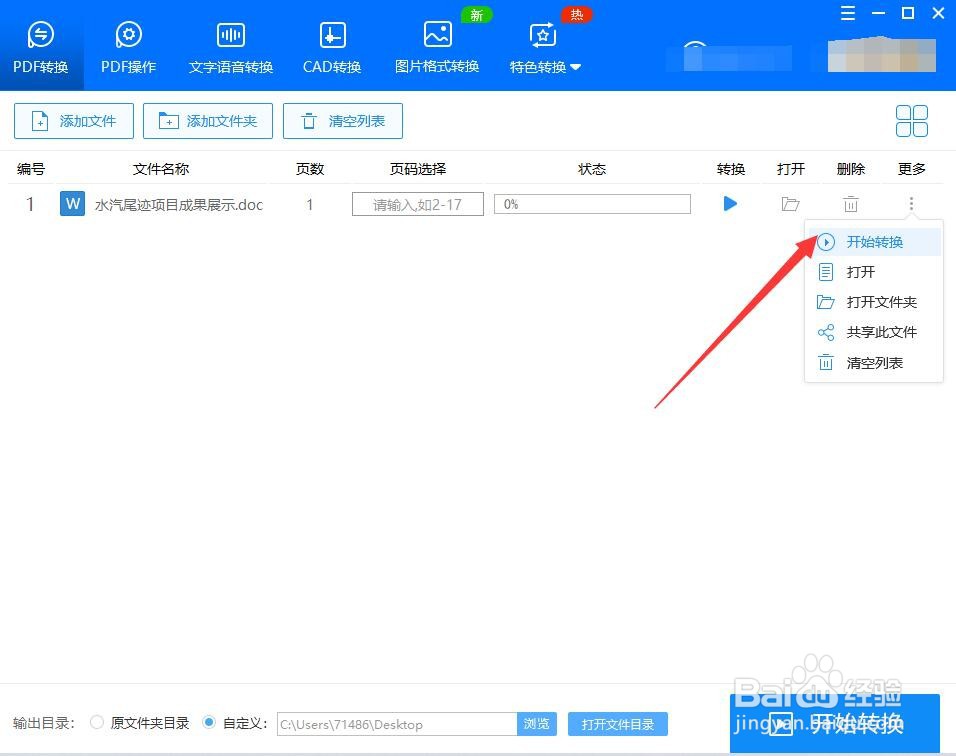This screenshot has width=956, height=756.
Task: Select the PDF转换 module icon
Action: [40, 44]
